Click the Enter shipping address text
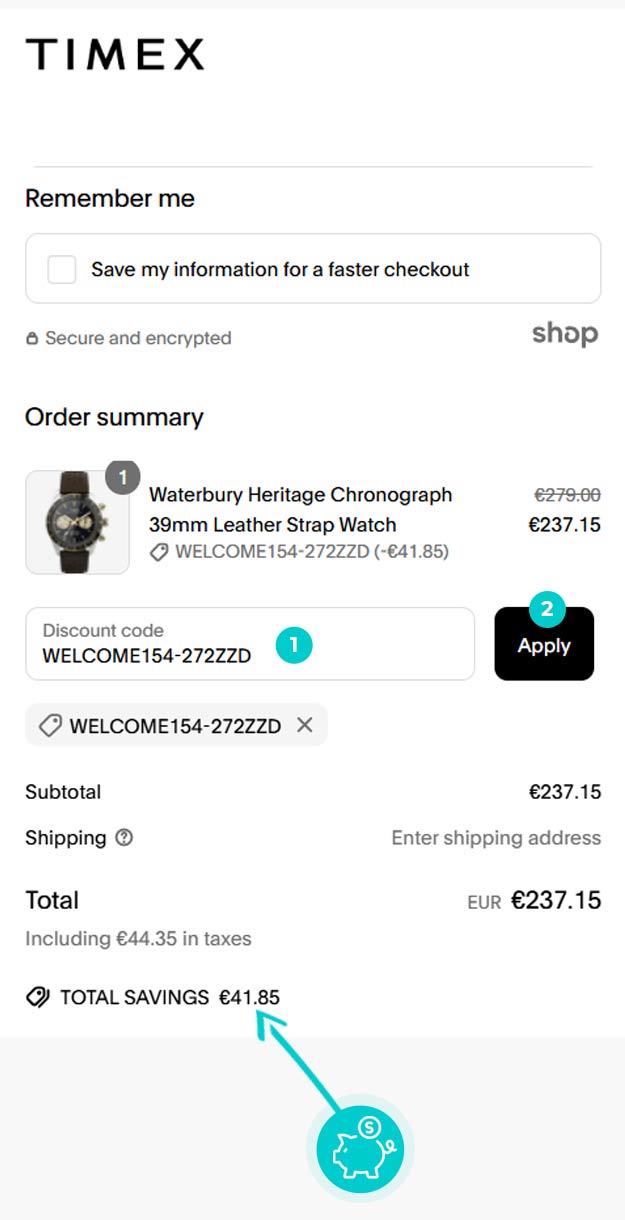The width and height of the screenshot is (625, 1220). point(496,838)
